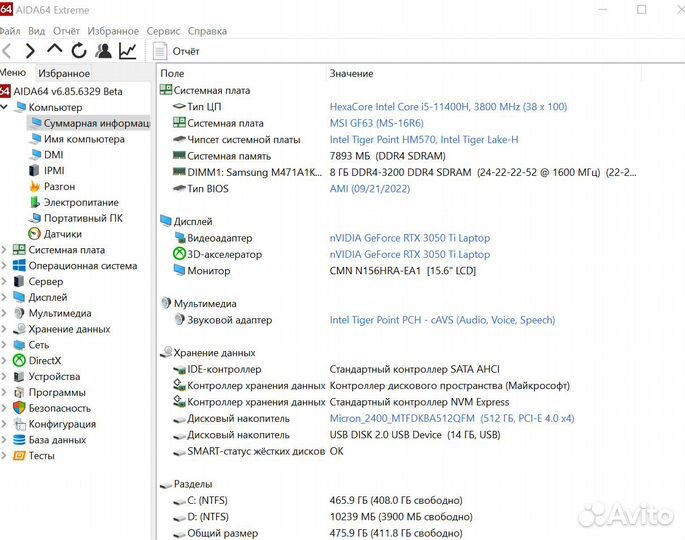Click Тип ЦП processor icon
685x540 pixels.
[x=179, y=106]
